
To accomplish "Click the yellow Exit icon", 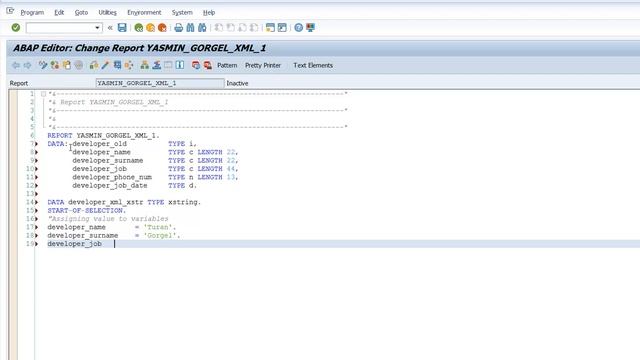I will point(150,27).
